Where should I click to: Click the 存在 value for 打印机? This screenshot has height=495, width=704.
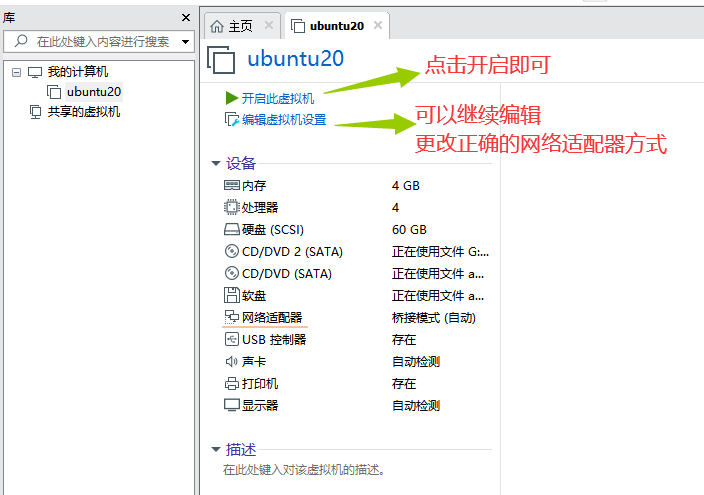404,384
